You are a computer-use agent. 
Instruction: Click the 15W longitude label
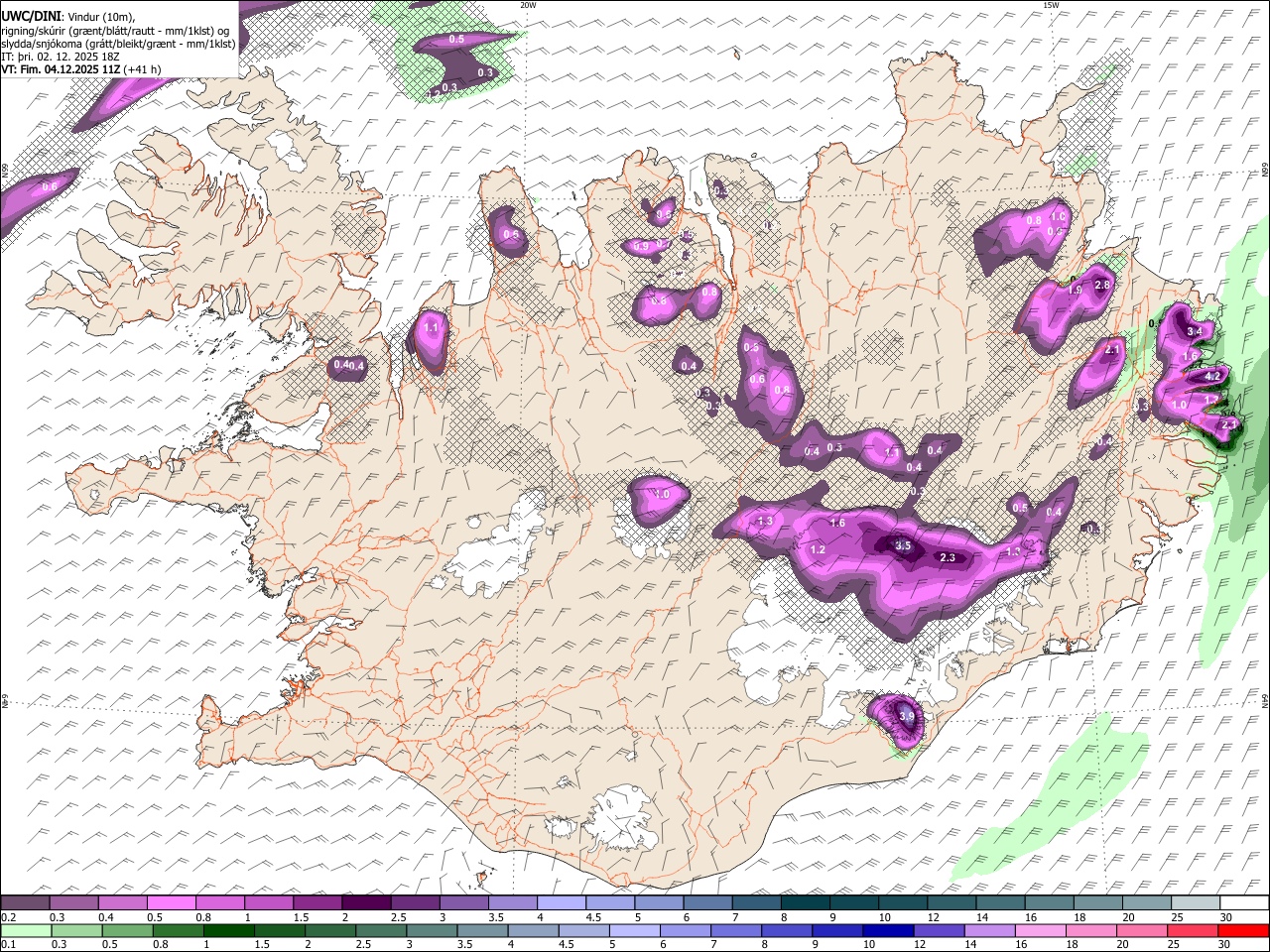tap(1051, 5)
